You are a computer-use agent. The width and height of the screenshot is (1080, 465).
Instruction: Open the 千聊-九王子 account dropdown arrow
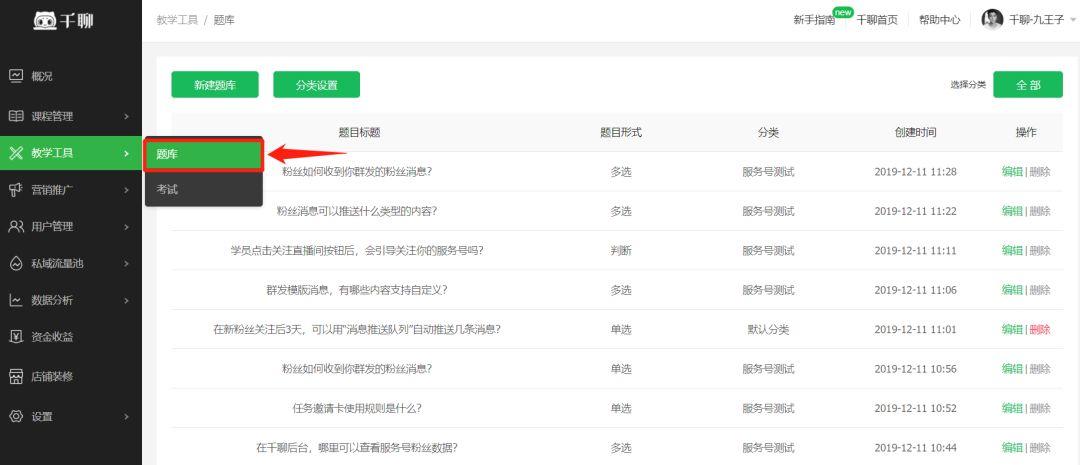tap(1072, 21)
